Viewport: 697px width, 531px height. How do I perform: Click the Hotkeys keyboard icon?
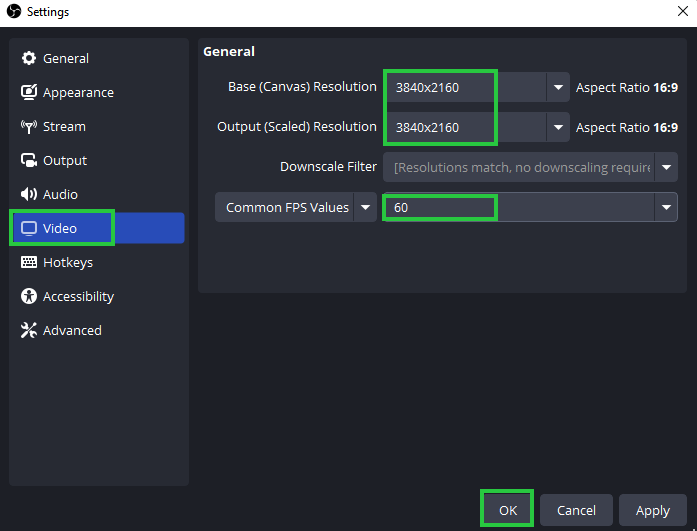(29, 263)
